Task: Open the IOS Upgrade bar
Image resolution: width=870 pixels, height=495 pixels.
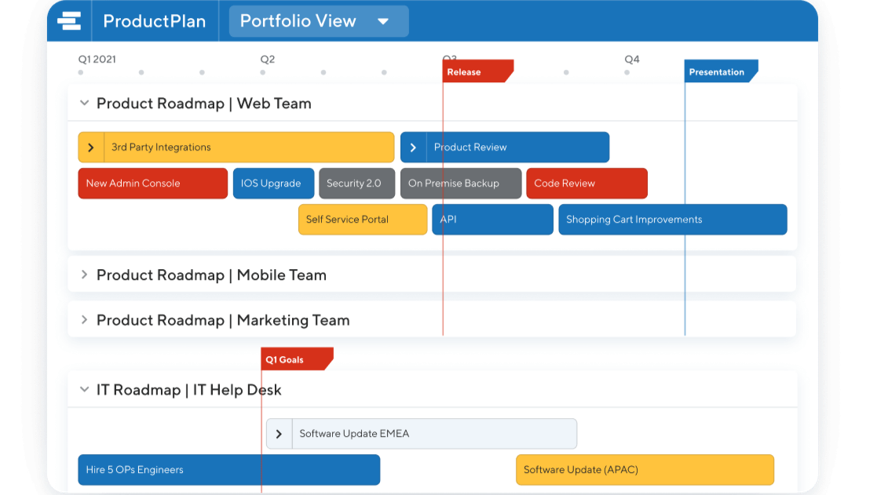Action: pos(273,184)
